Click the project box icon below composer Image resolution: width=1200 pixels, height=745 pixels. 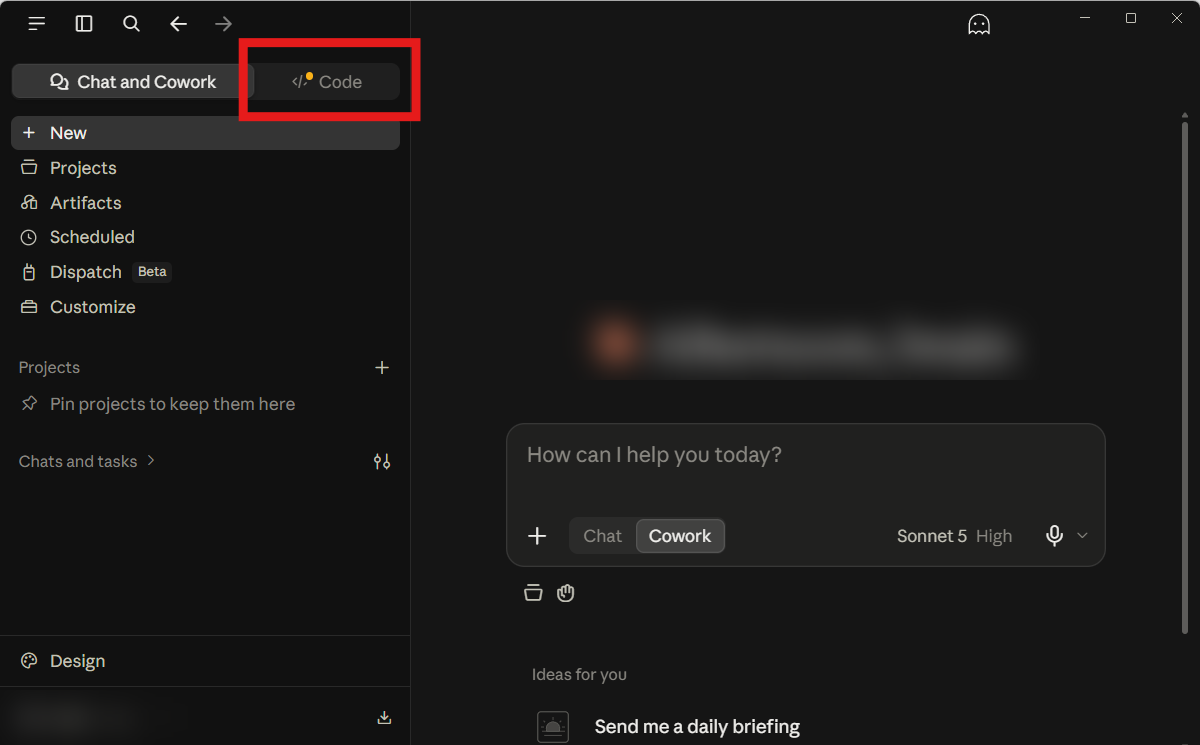[x=533, y=593]
